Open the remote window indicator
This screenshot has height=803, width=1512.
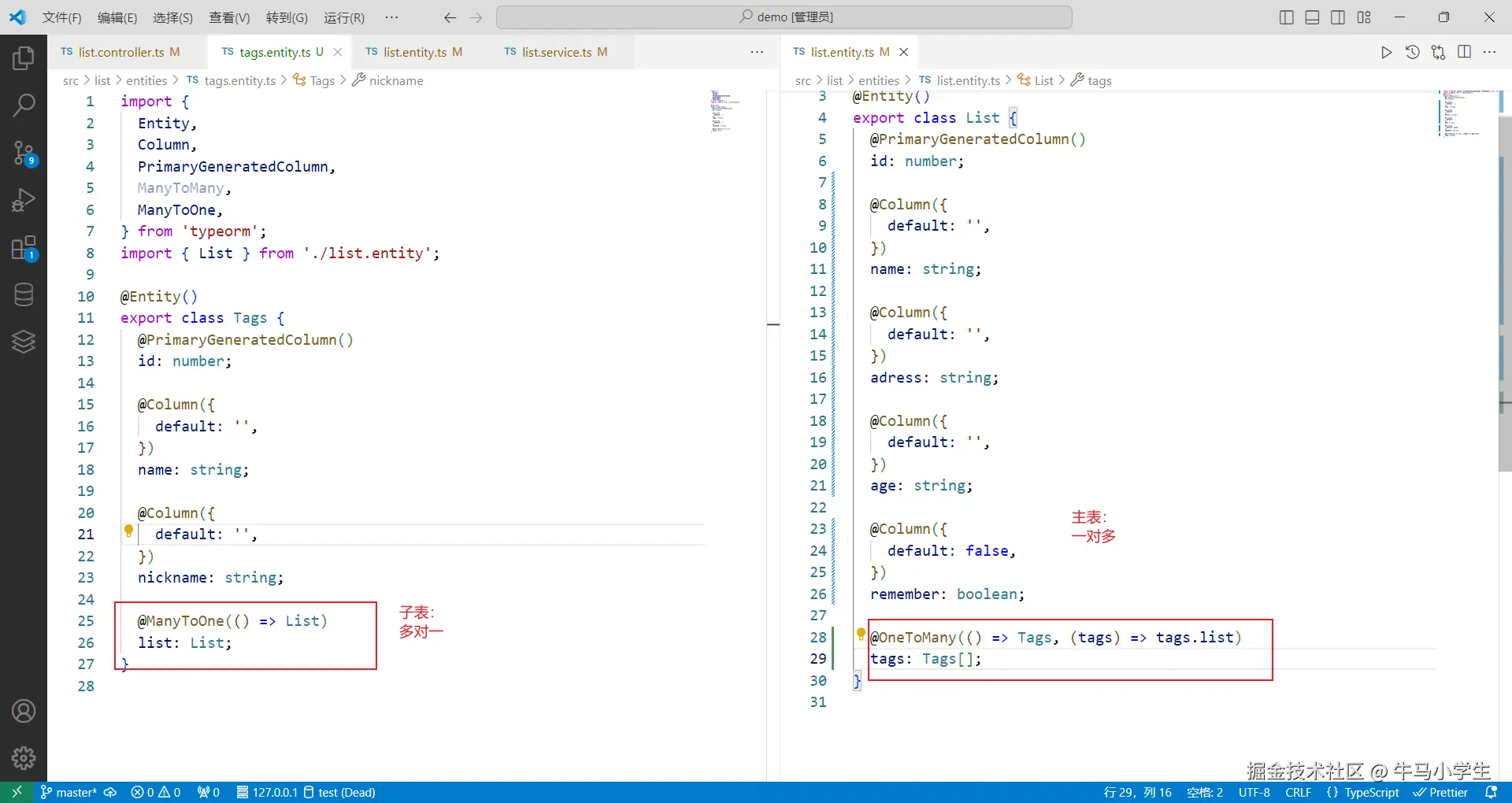(17, 792)
